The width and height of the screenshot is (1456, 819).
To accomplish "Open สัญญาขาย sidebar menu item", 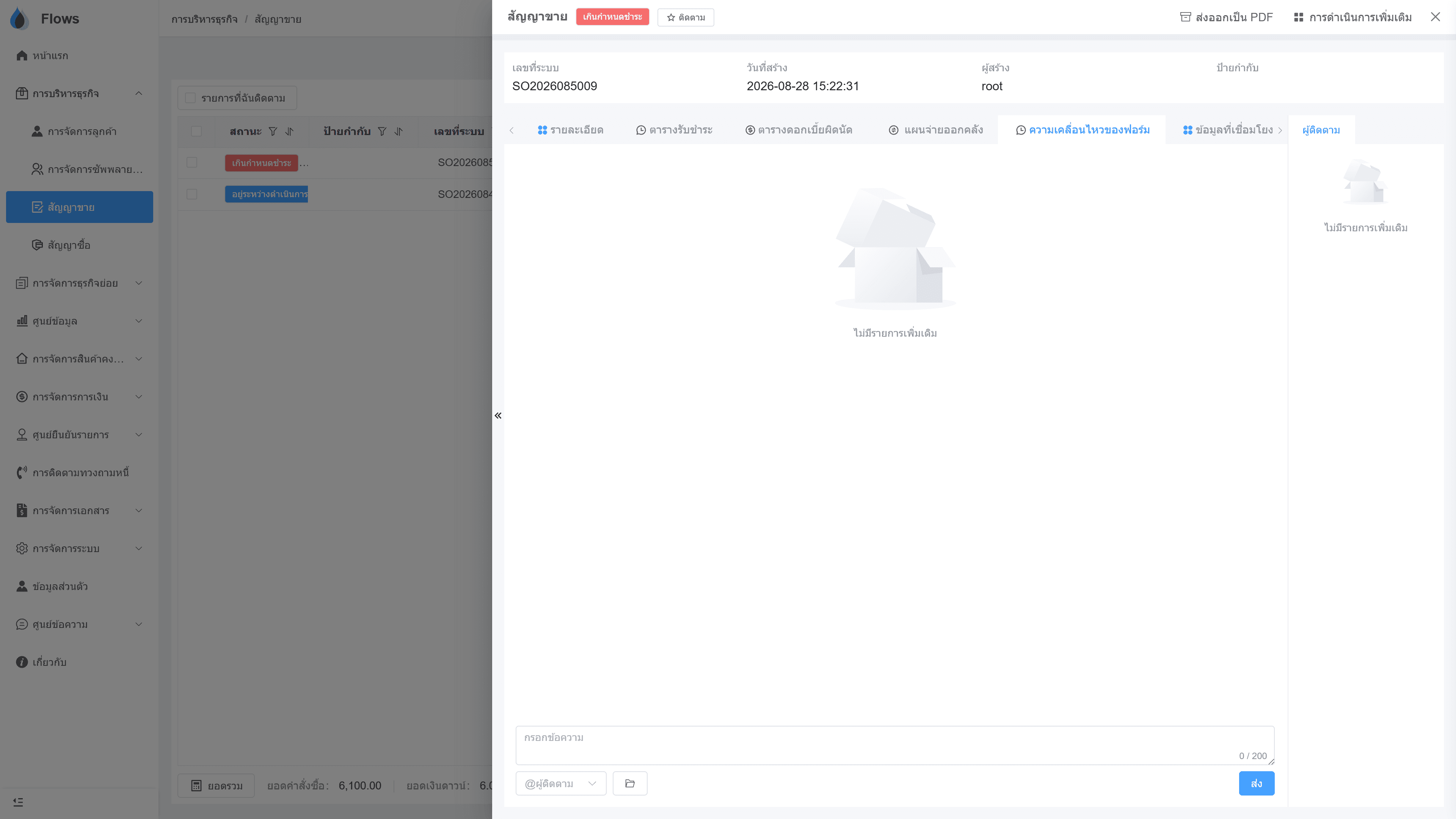I will [79, 207].
